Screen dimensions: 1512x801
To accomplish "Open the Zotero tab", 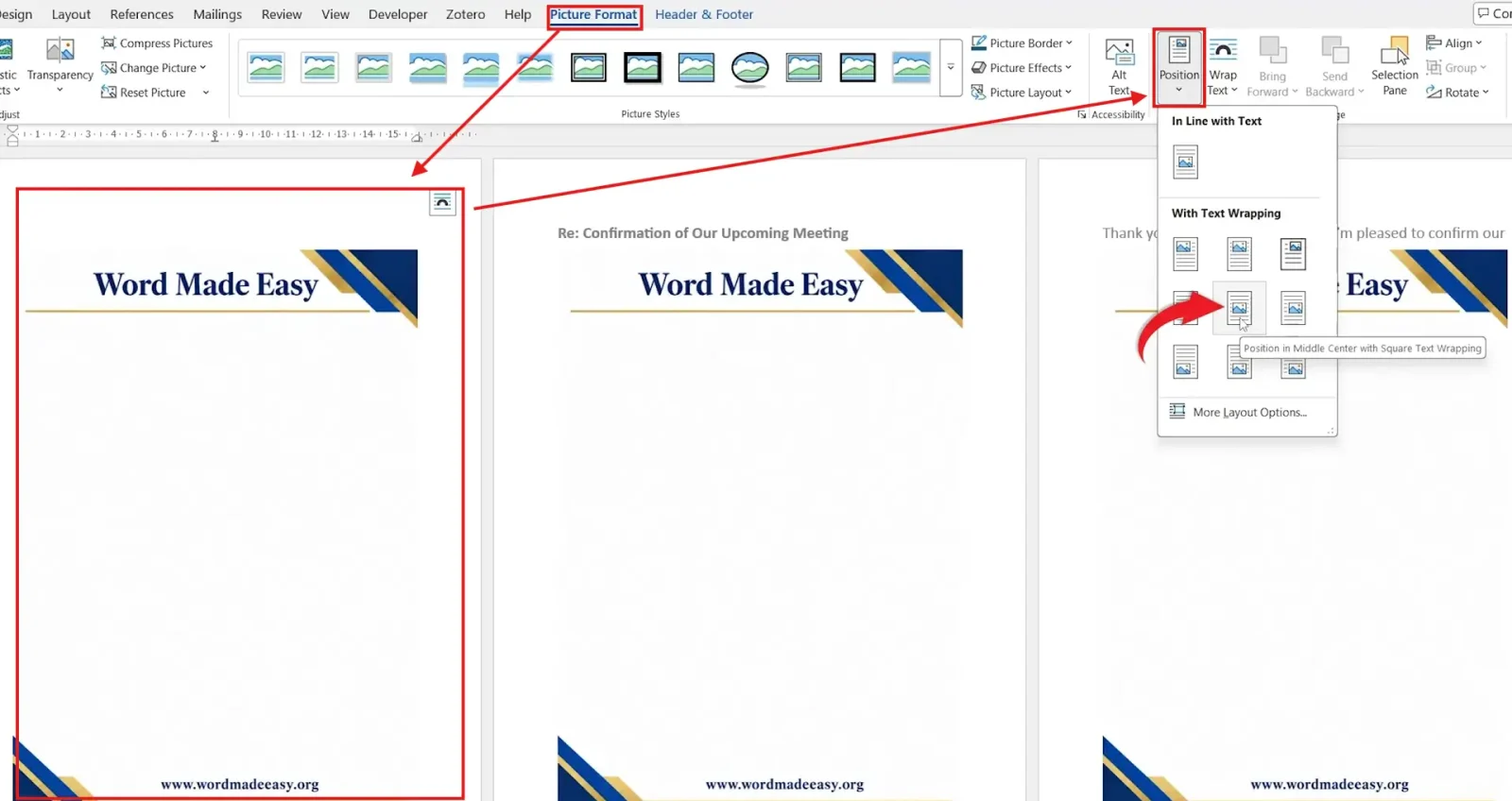I will click(x=466, y=14).
